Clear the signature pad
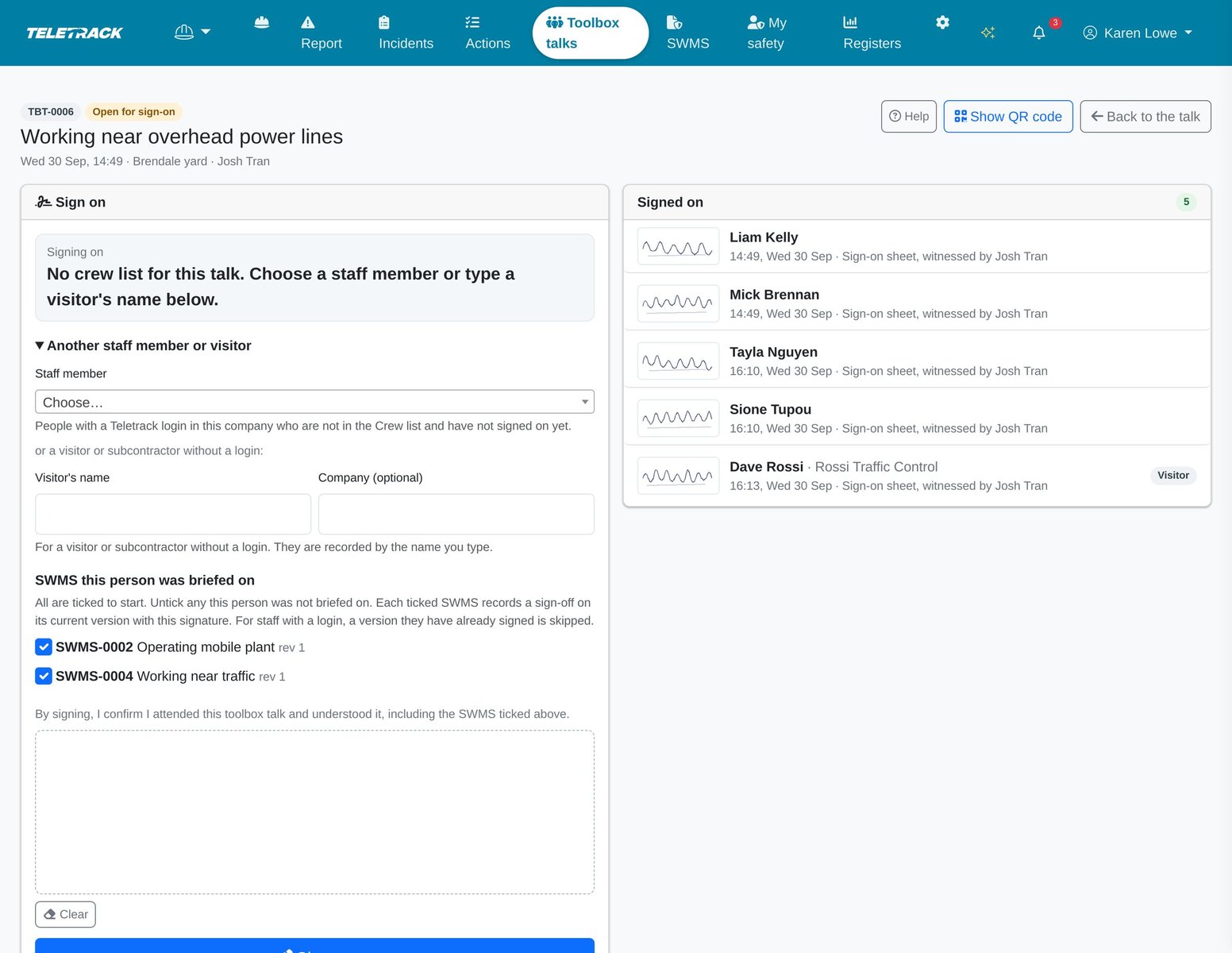 tap(65, 915)
